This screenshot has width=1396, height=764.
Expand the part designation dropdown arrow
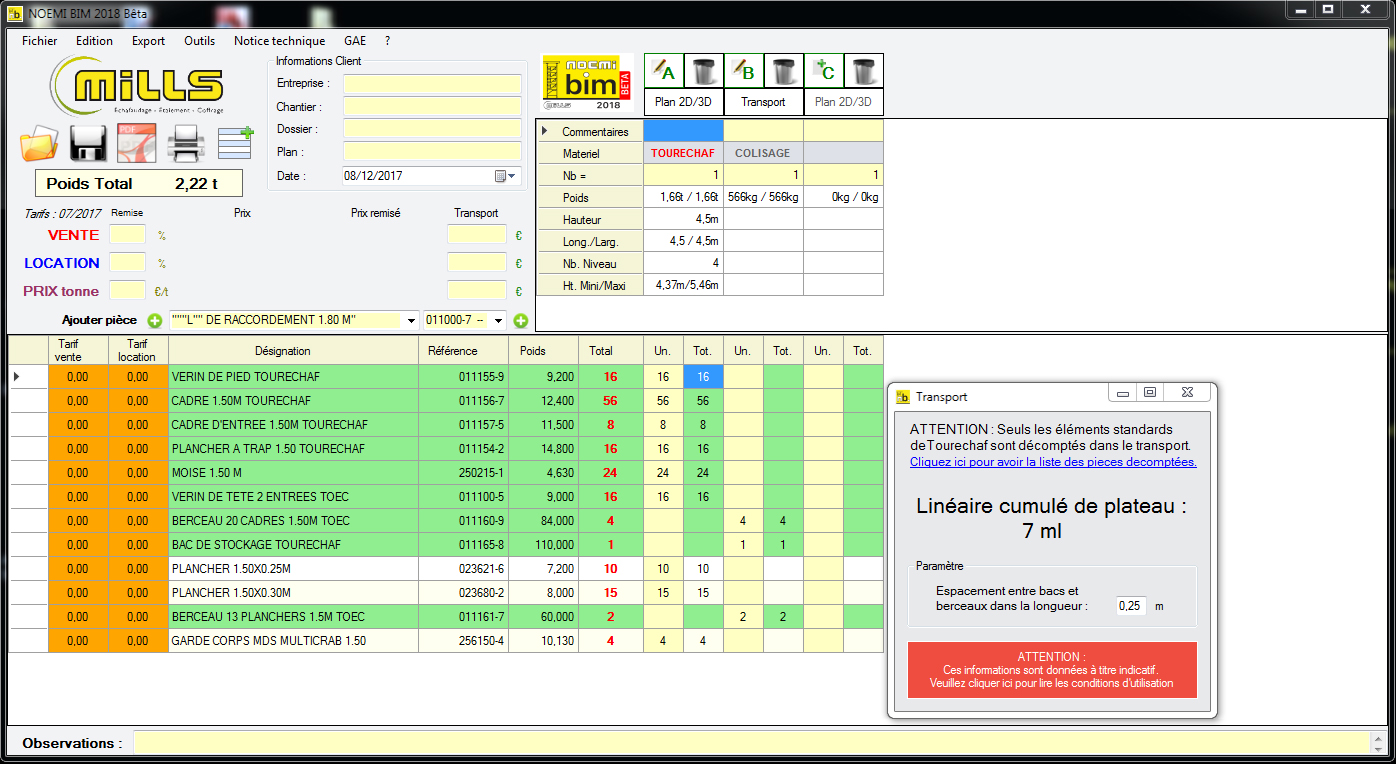pos(410,321)
